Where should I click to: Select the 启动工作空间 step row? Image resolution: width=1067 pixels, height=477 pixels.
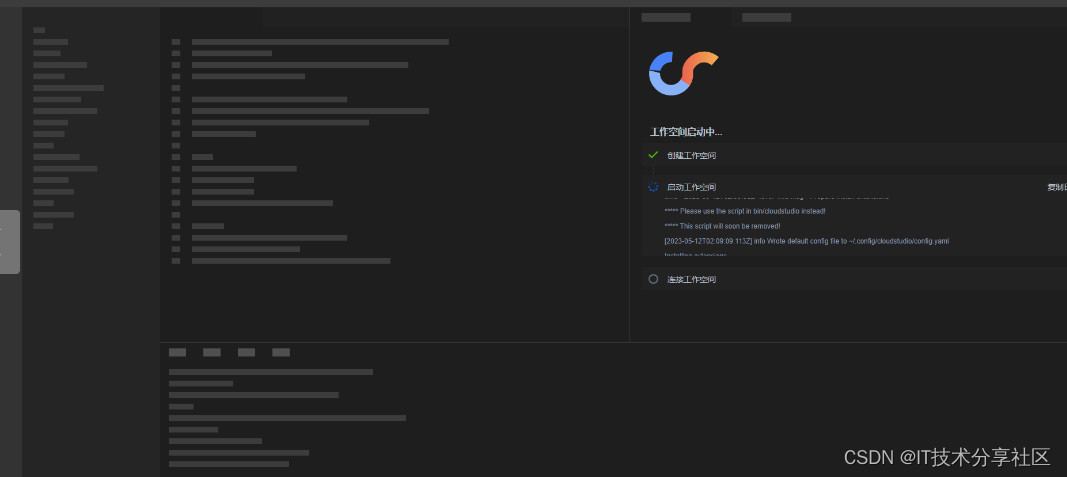[854, 187]
